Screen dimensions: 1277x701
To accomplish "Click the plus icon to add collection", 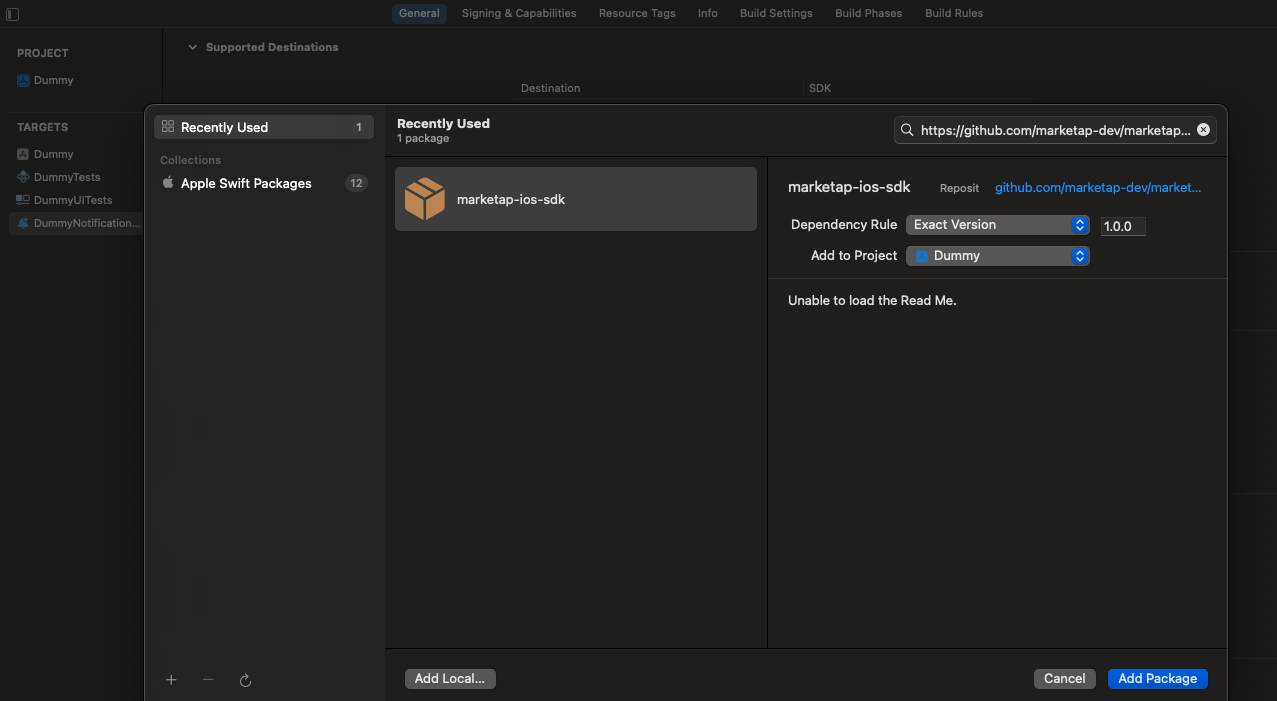I will (171, 680).
